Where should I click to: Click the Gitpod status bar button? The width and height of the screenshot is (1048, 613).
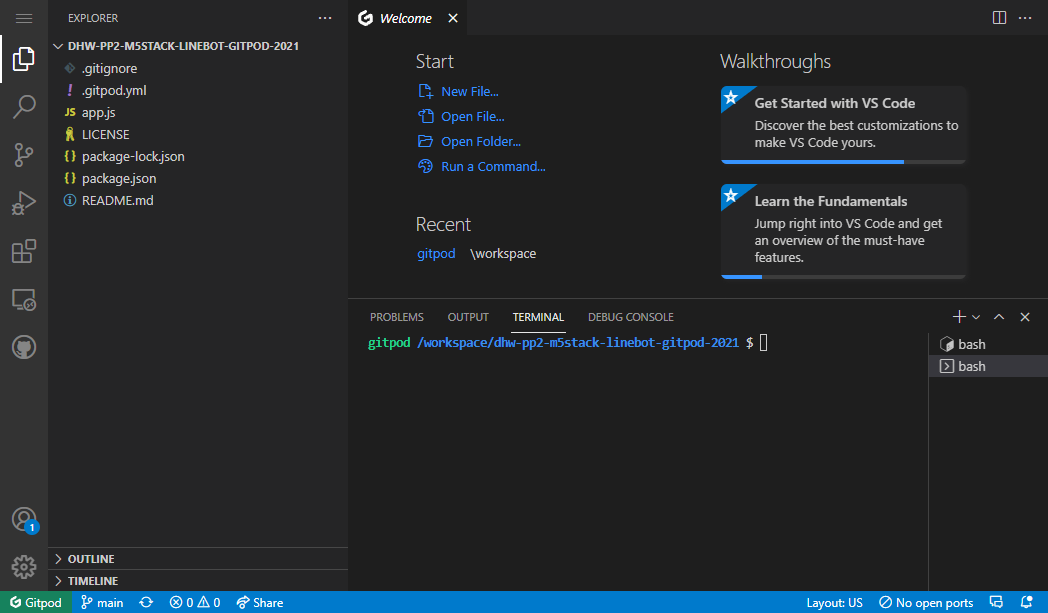[35, 602]
